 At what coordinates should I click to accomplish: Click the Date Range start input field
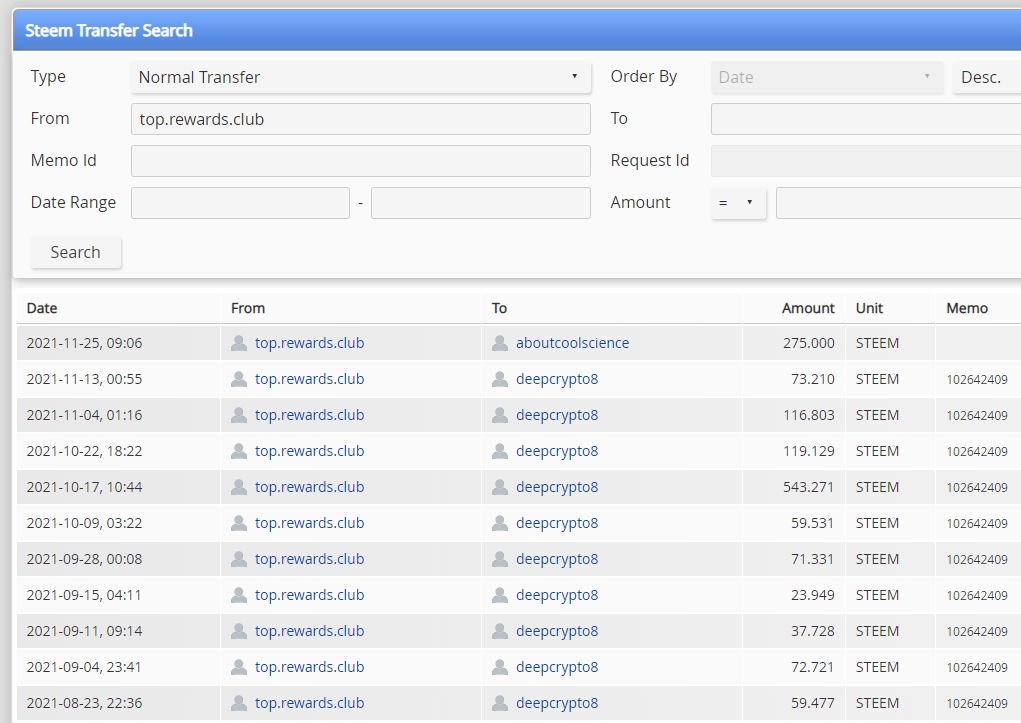pos(240,203)
